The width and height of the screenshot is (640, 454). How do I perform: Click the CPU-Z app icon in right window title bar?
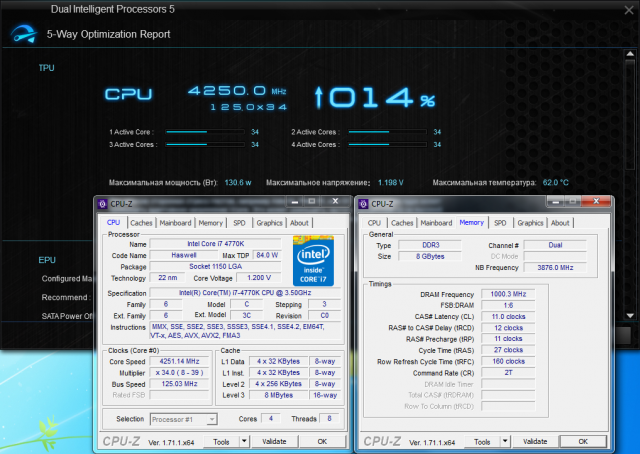363,204
